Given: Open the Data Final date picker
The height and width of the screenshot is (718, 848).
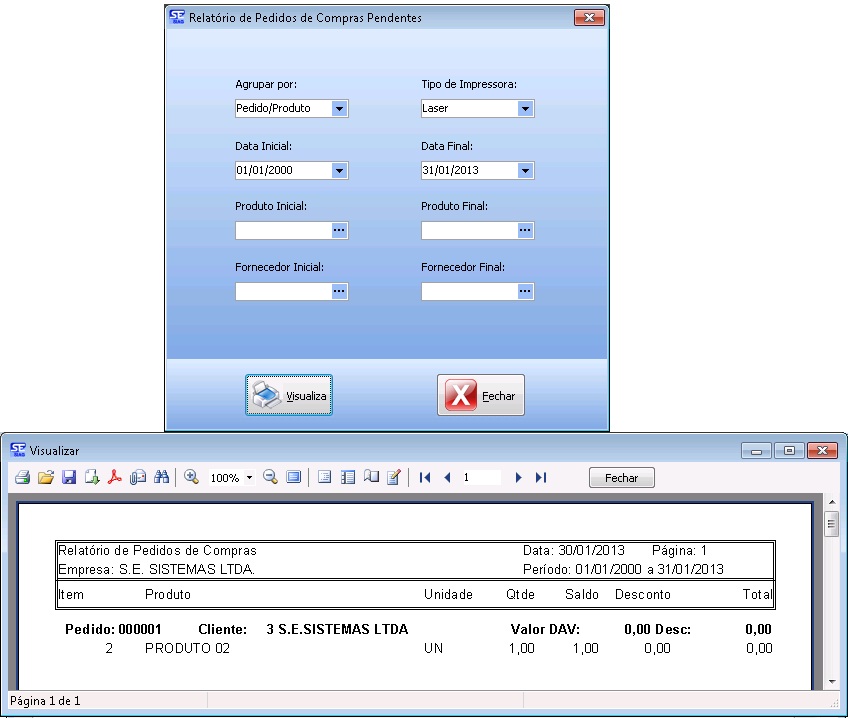Looking at the screenshot, I should 525,171.
